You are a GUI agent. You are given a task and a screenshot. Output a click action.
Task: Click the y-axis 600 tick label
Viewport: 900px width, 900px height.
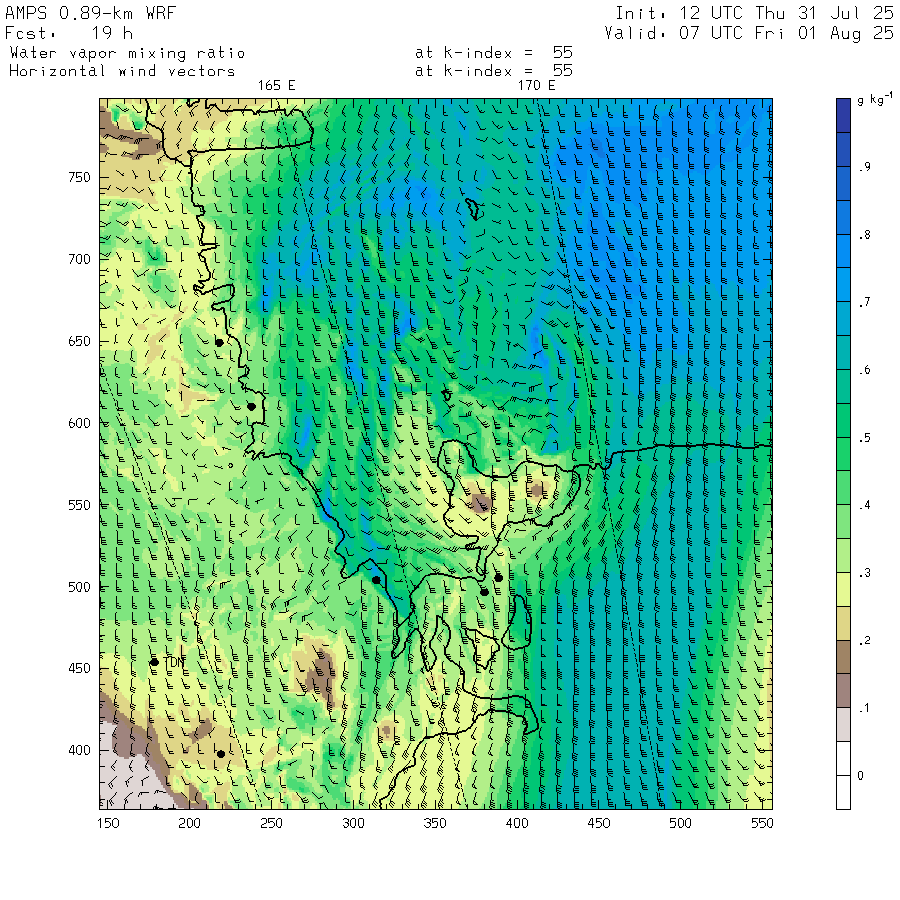tap(79, 423)
